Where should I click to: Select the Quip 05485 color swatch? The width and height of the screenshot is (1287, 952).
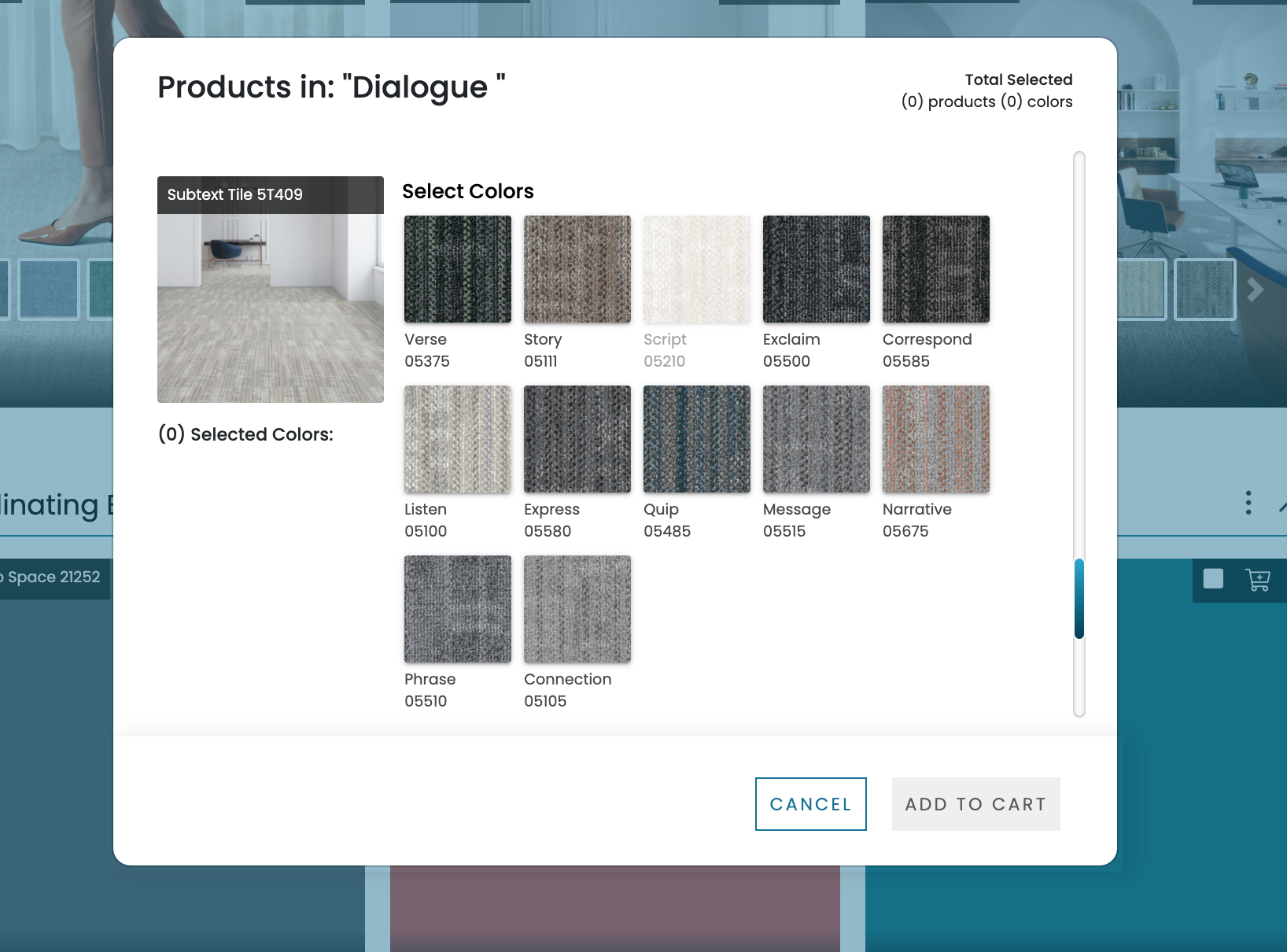(x=696, y=439)
